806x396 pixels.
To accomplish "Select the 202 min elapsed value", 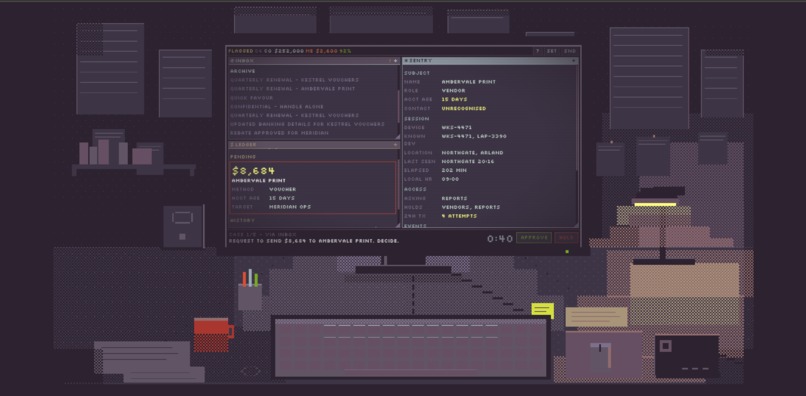I will pyautogui.click(x=454, y=170).
